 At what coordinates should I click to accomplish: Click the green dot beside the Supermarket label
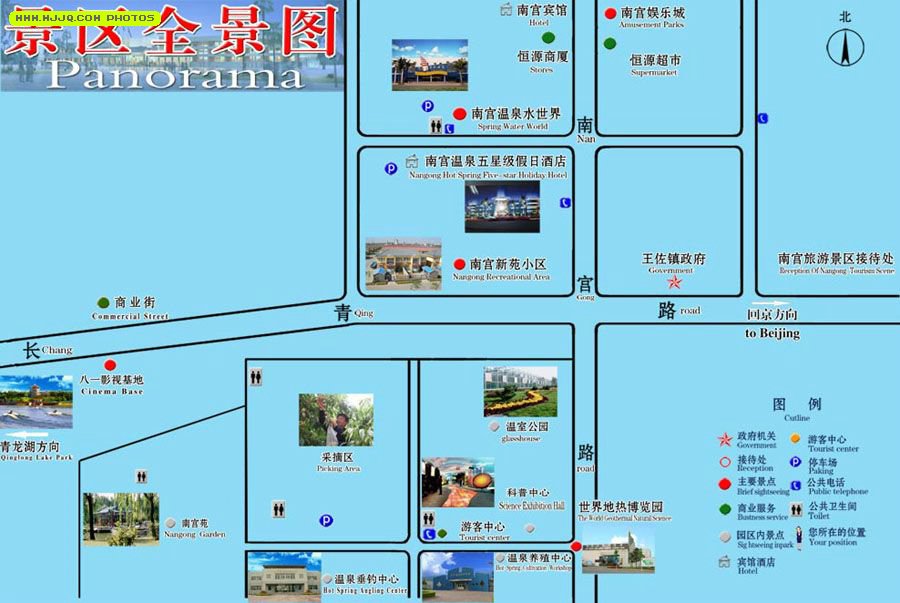point(610,43)
